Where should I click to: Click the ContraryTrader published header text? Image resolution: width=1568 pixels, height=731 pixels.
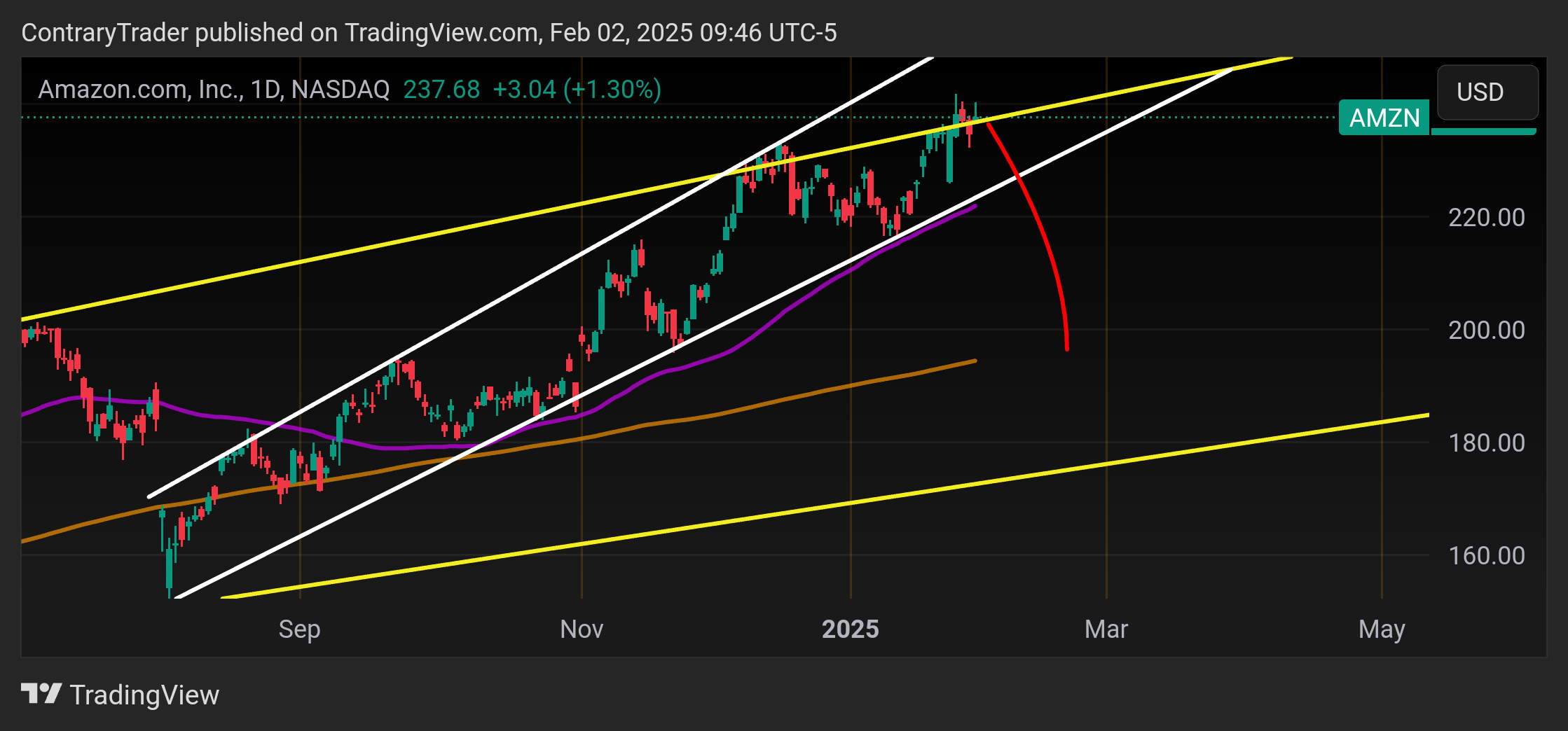click(429, 33)
